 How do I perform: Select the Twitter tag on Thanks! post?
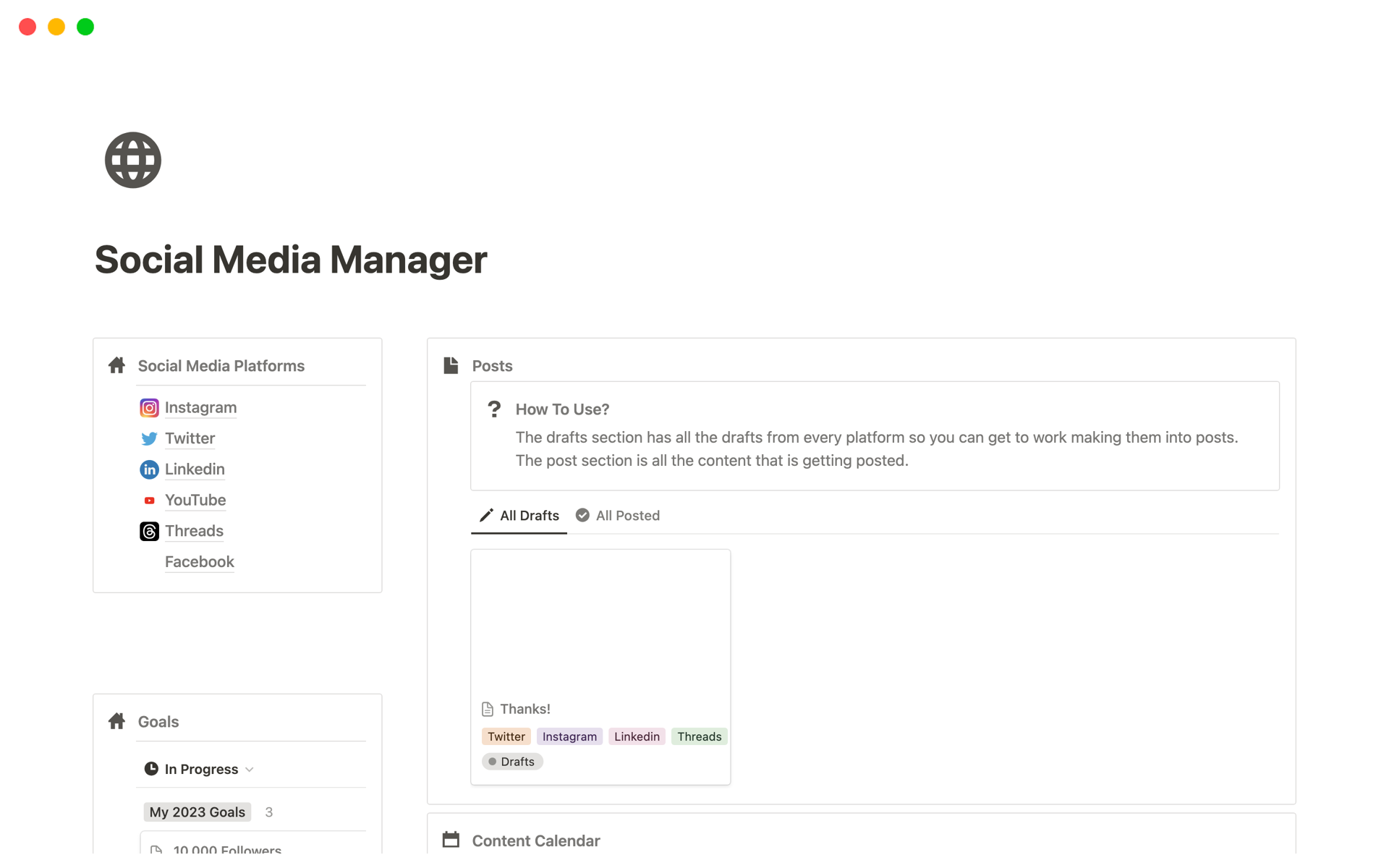pos(505,736)
